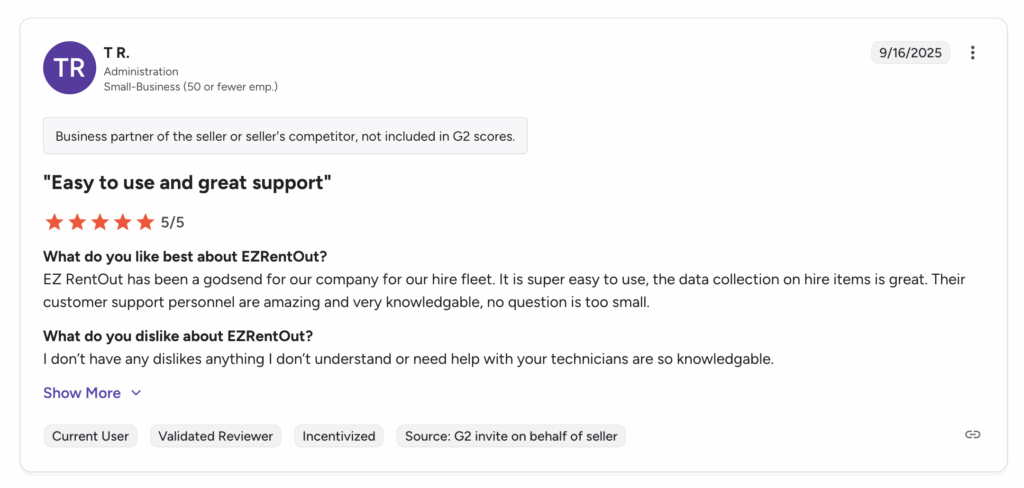The image size is (1024, 488).
Task: Click the fifth rating star
Action: (x=146, y=222)
